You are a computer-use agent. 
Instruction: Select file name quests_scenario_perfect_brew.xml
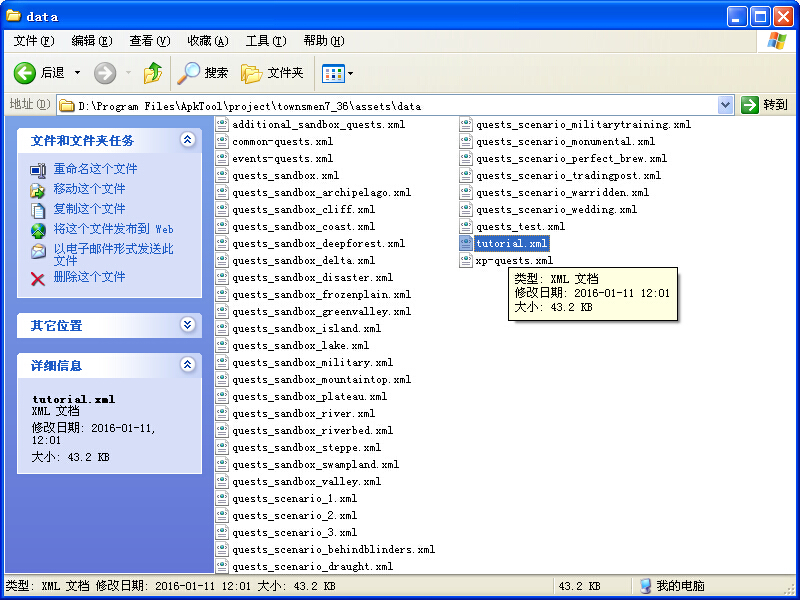point(571,158)
